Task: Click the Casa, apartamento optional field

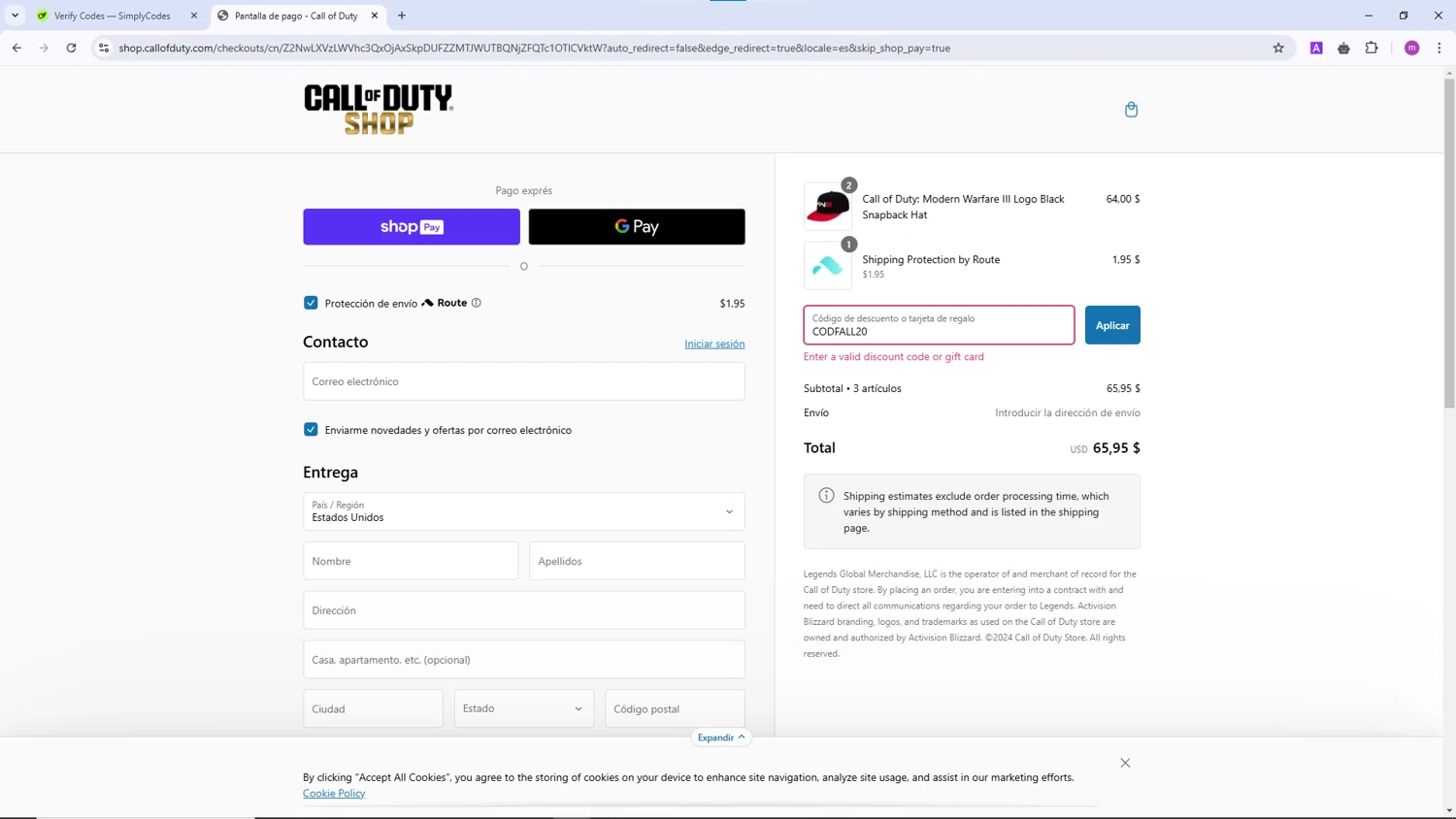Action: tap(524, 660)
